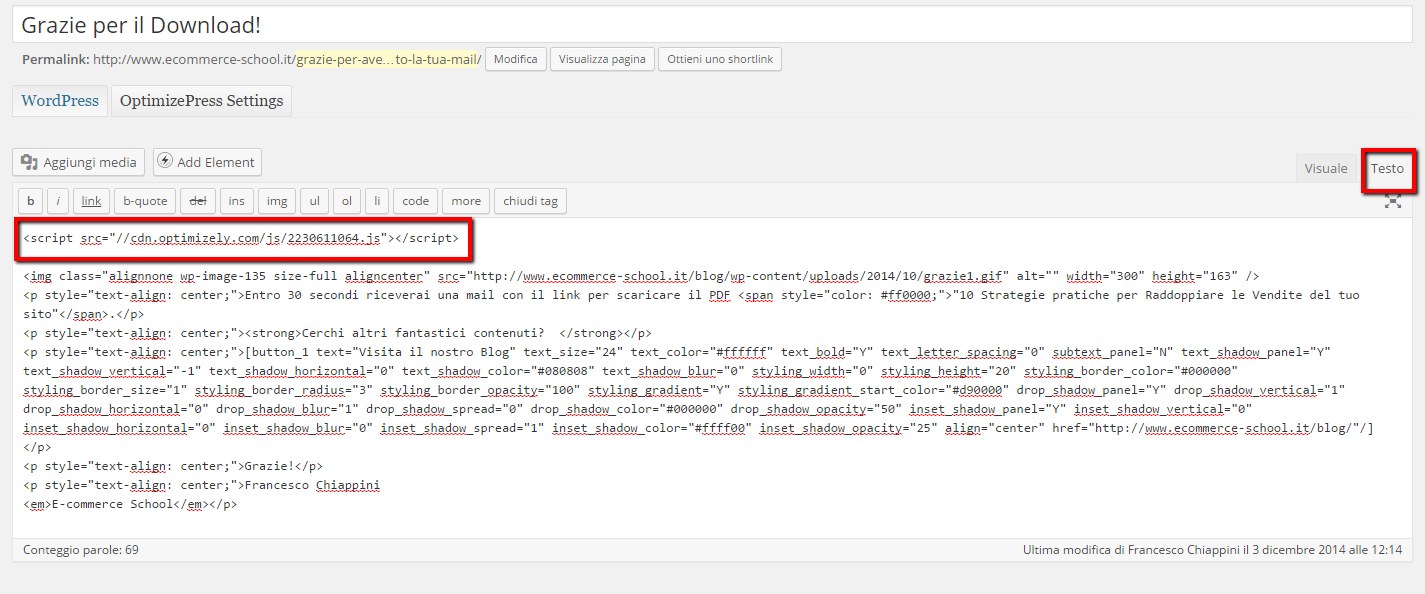Screen dimensions: 1425x594
Task: Insert more tag with more button
Action: 466,201
